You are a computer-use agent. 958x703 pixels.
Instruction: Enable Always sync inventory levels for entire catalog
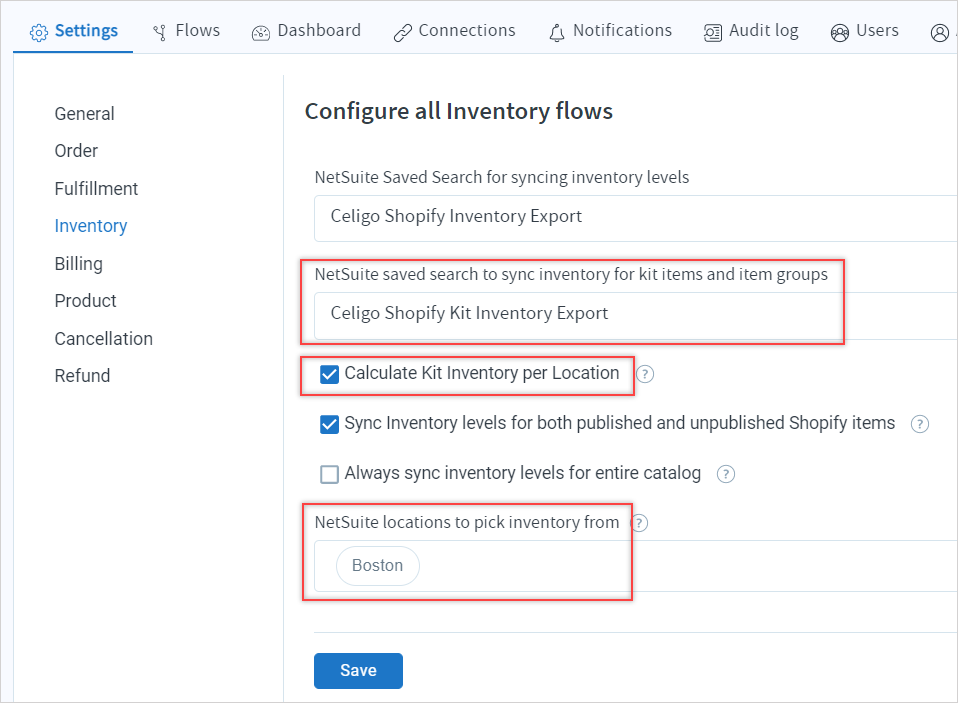click(329, 474)
